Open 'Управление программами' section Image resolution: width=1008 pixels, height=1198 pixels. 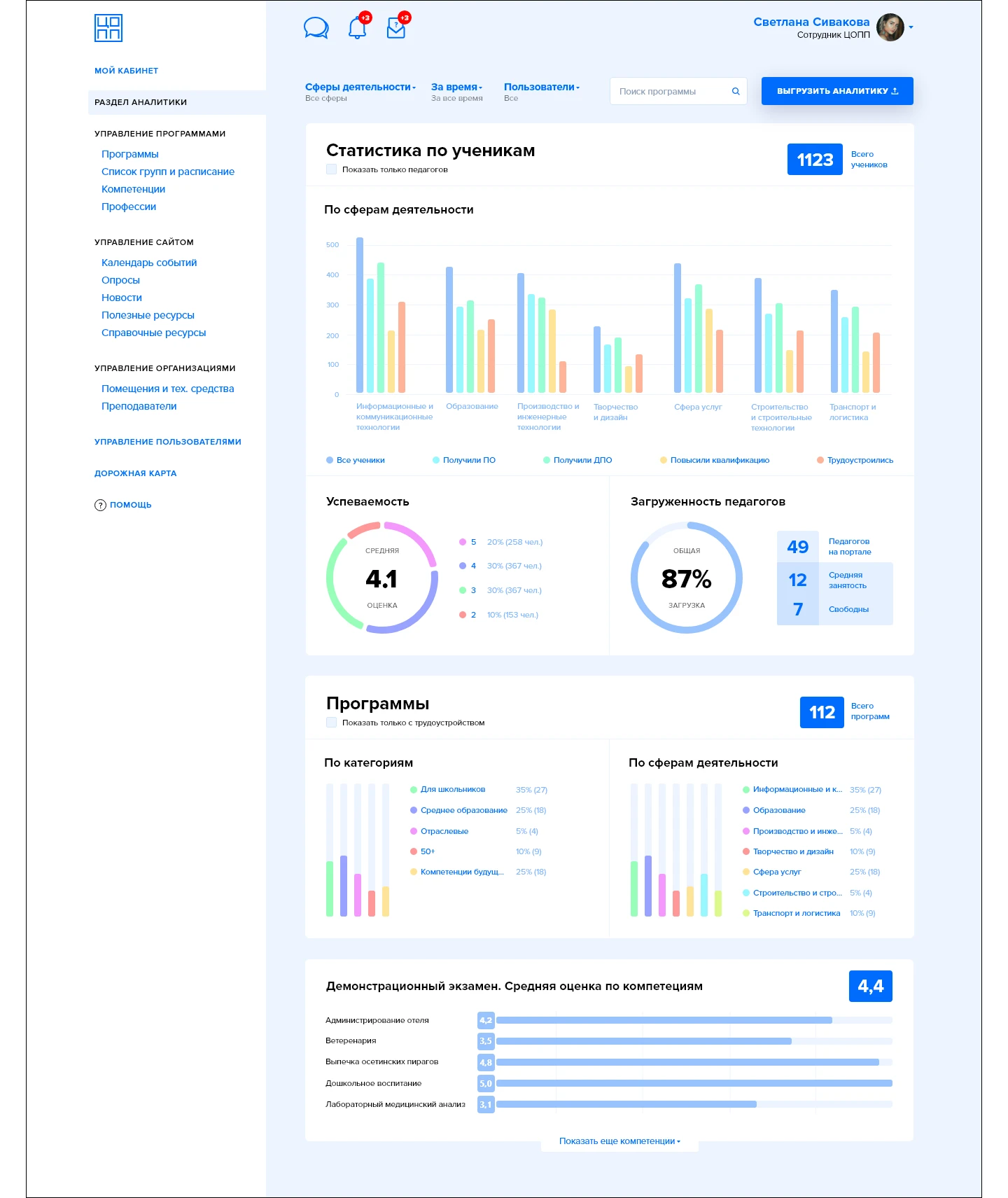[160, 134]
